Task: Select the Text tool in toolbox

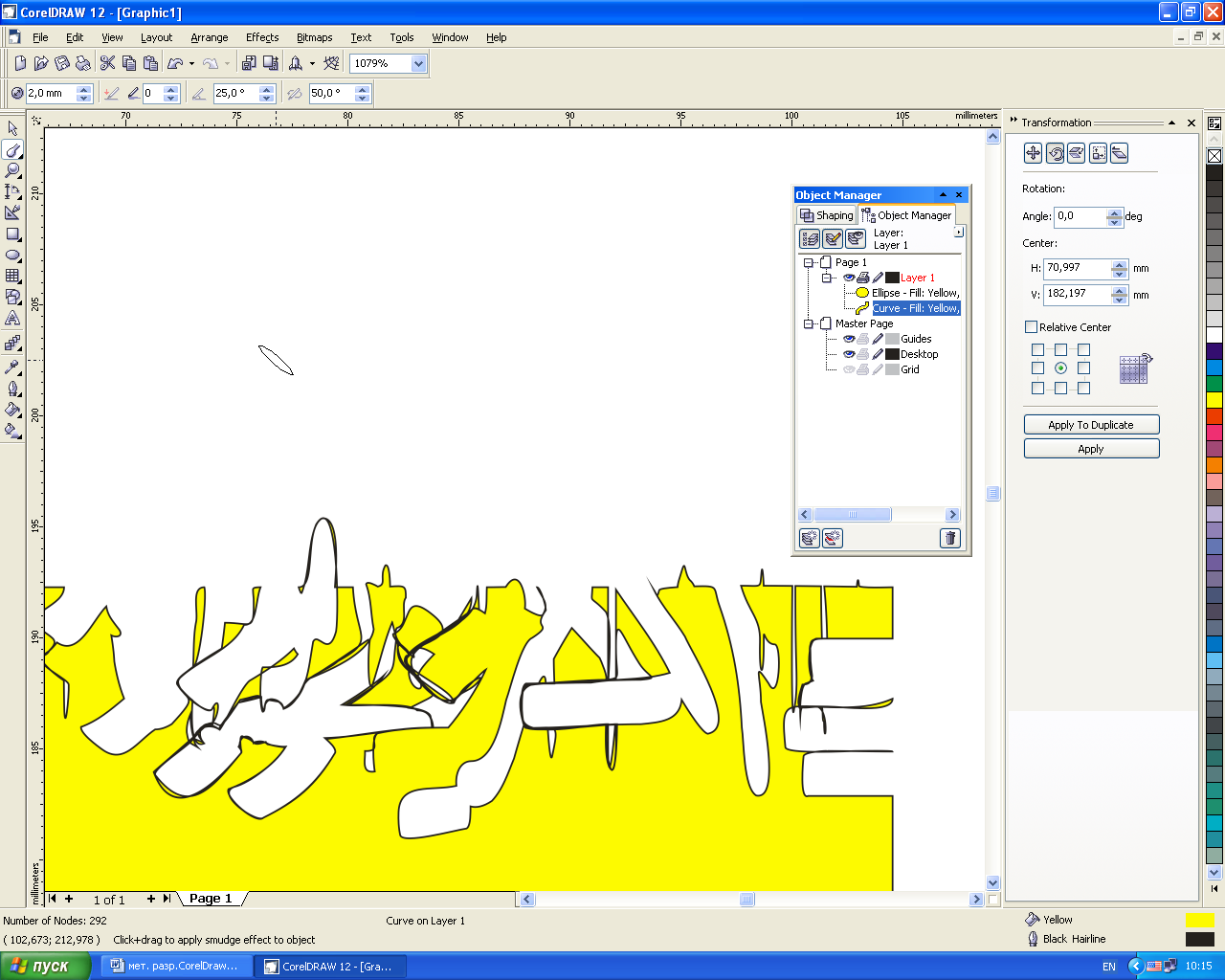Action: (12, 319)
